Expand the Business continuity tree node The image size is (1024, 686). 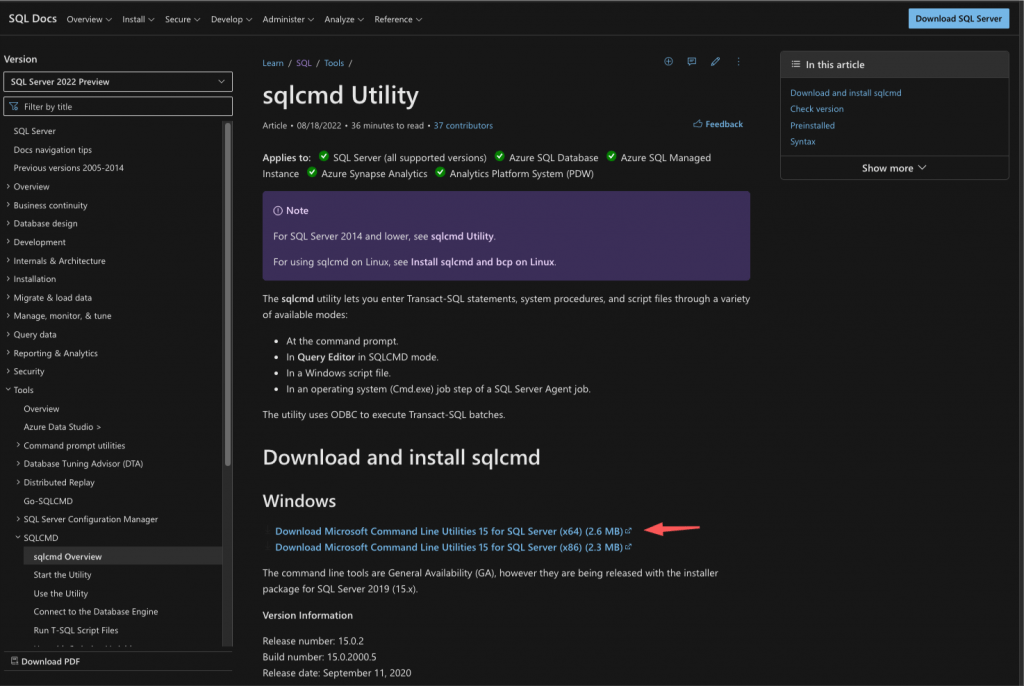tap(8, 204)
